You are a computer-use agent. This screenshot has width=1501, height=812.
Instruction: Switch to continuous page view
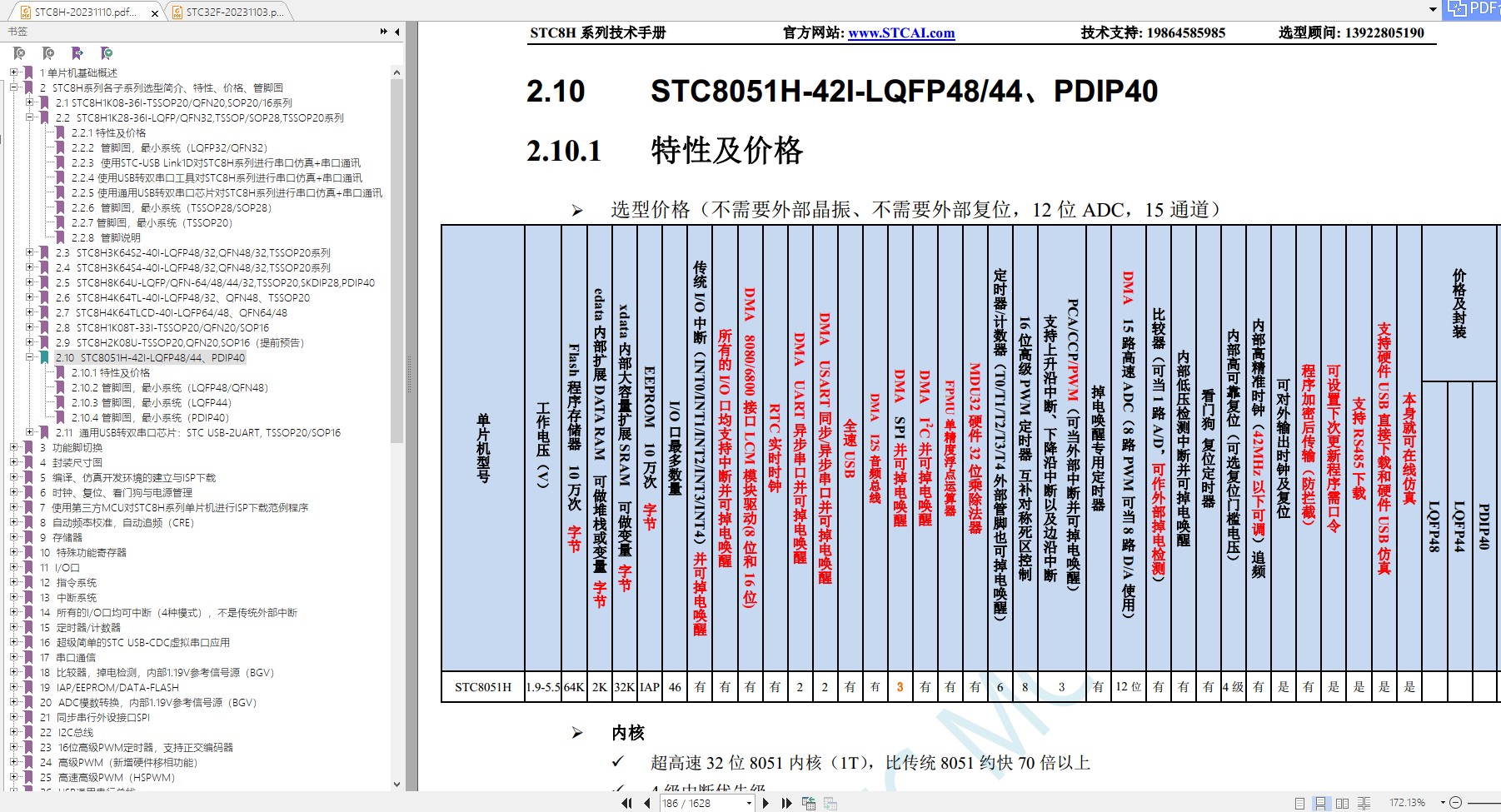click(1319, 803)
